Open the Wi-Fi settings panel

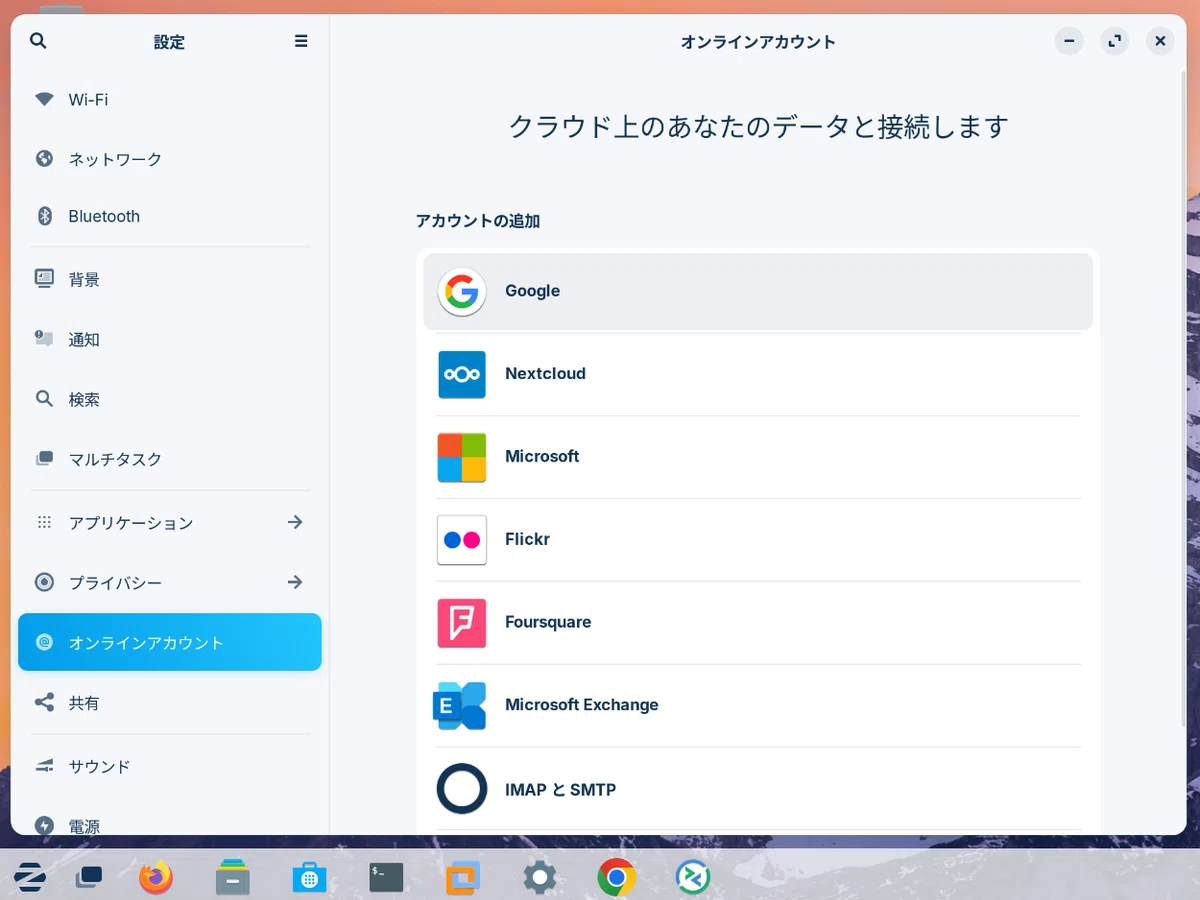point(170,99)
